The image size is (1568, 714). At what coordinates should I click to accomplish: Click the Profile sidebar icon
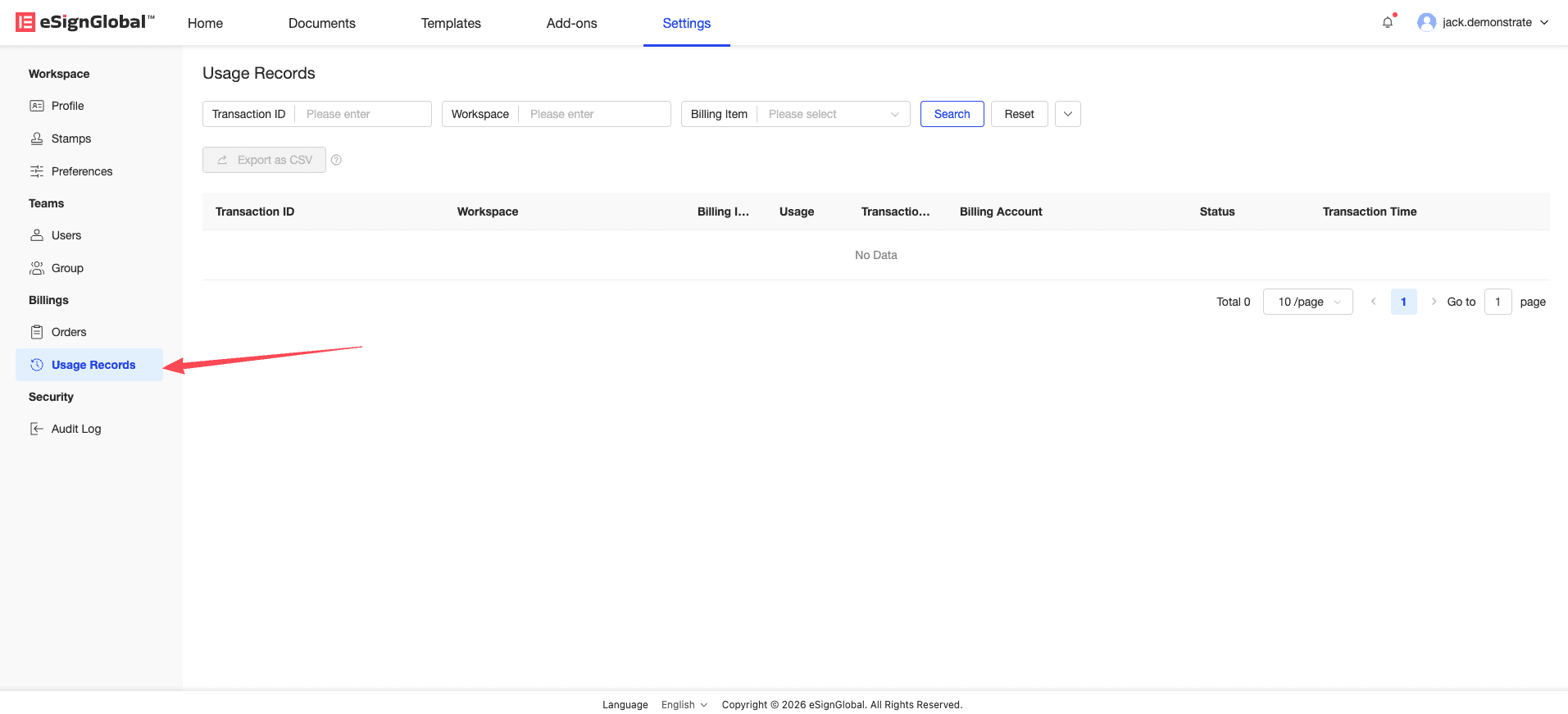tap(37, 106)
